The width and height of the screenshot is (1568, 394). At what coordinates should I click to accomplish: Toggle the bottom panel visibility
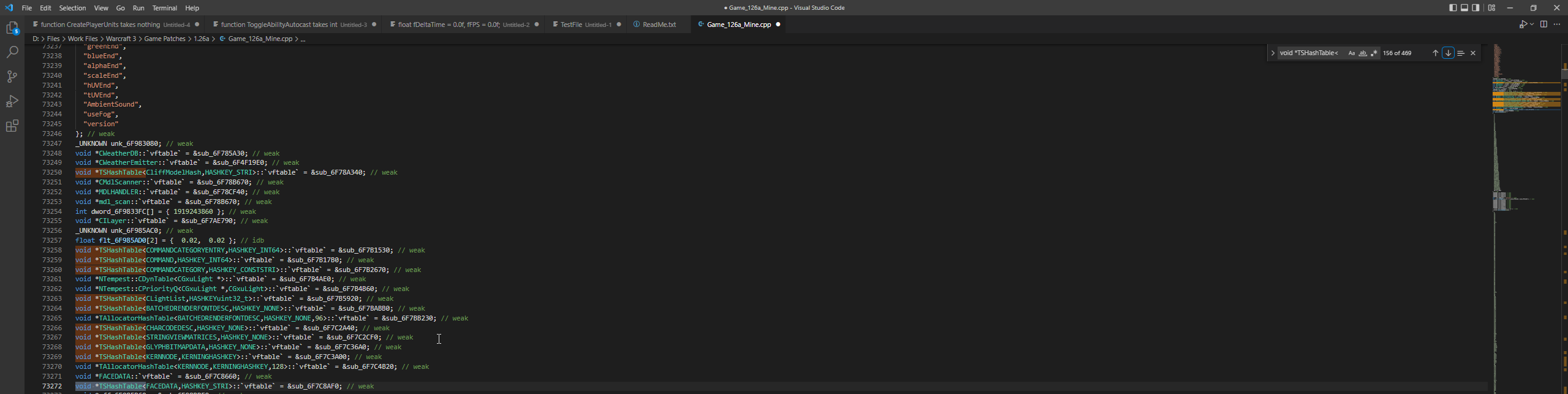(1464, 8)
